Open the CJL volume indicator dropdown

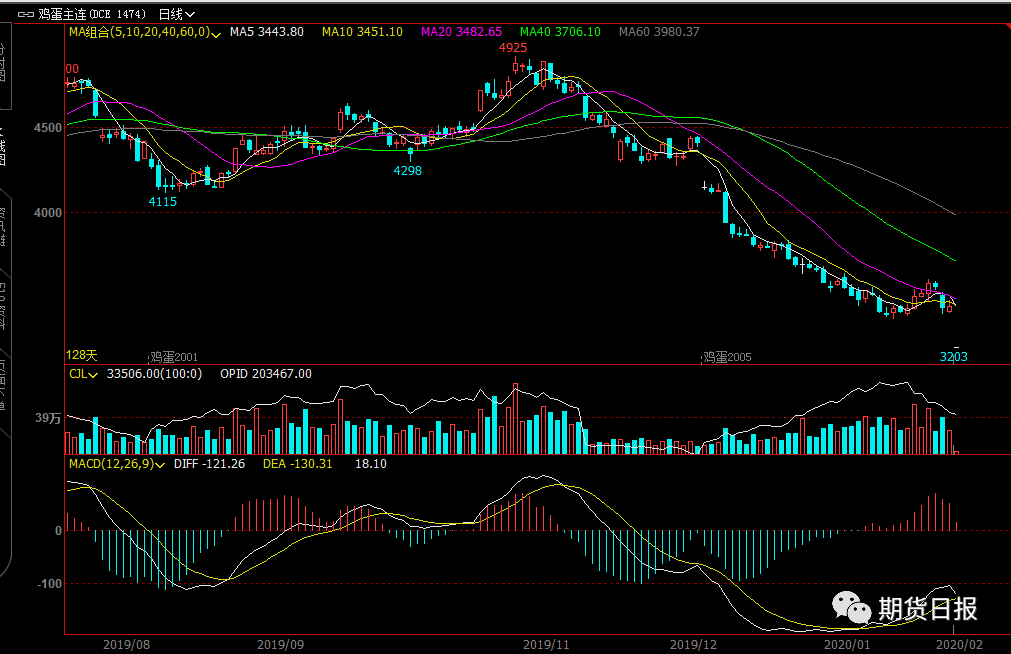click(95, 374)
